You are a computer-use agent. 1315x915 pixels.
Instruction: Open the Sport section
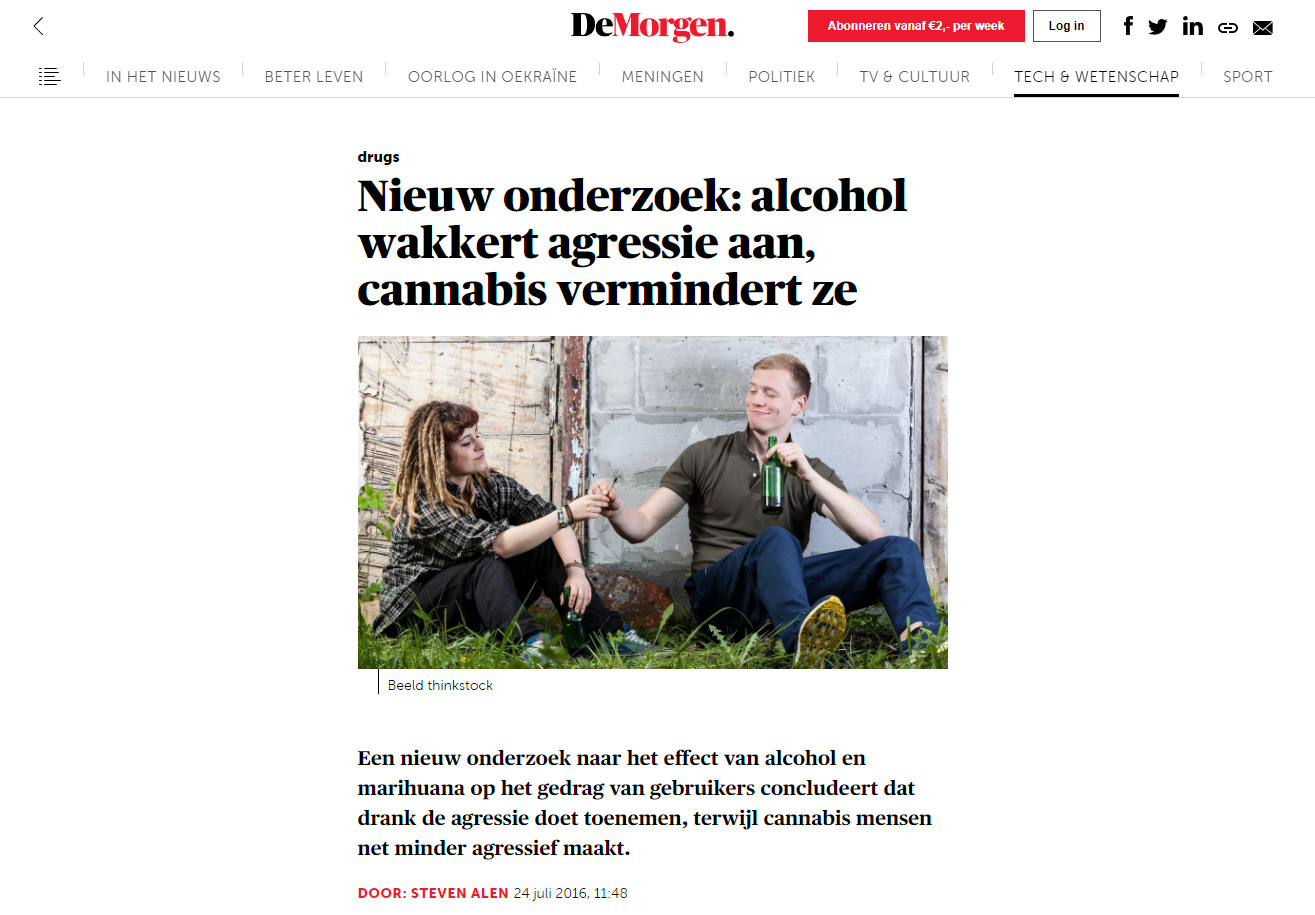click(x=1247, y=76)
